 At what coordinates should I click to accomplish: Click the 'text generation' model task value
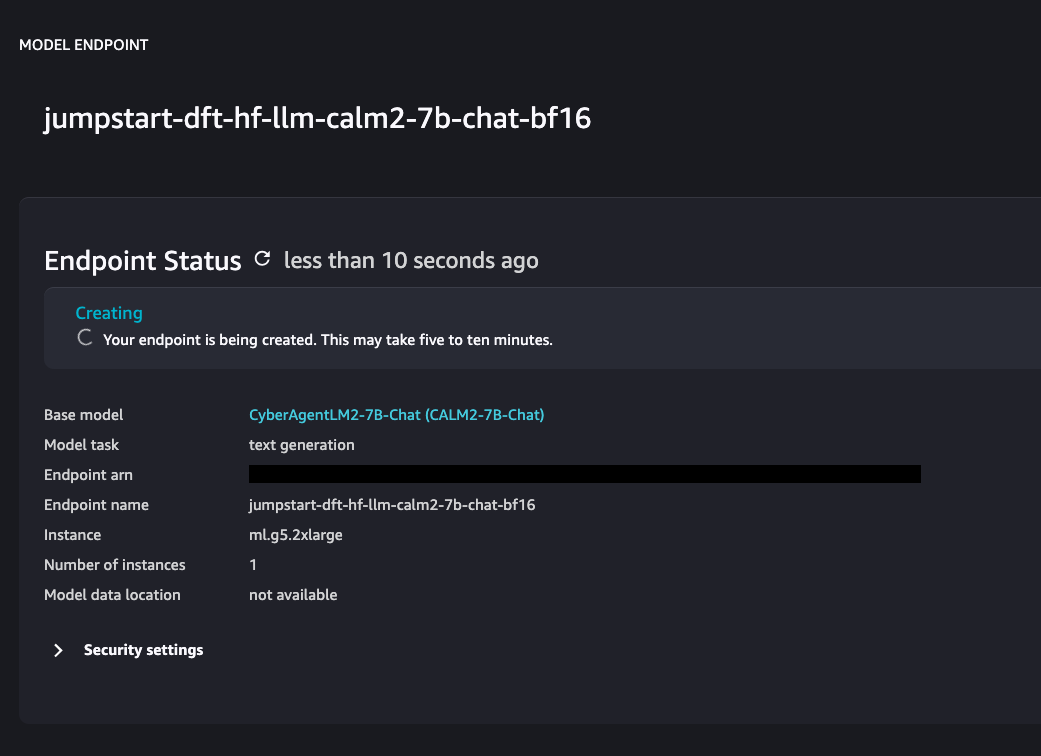pyautogui.click(x=301, y=445)
